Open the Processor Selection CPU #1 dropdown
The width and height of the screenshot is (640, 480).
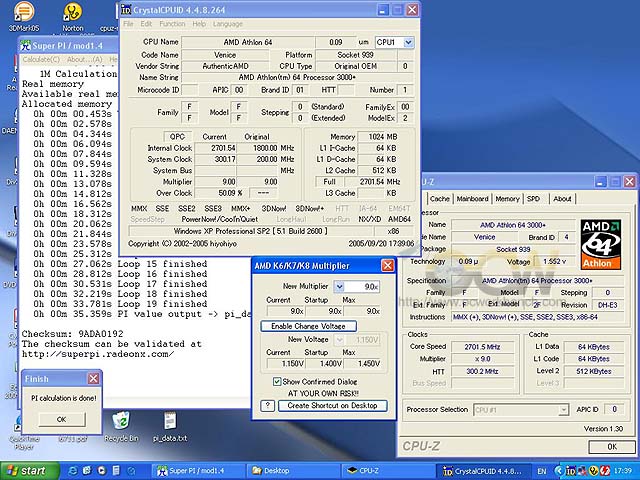click(563, 410)
